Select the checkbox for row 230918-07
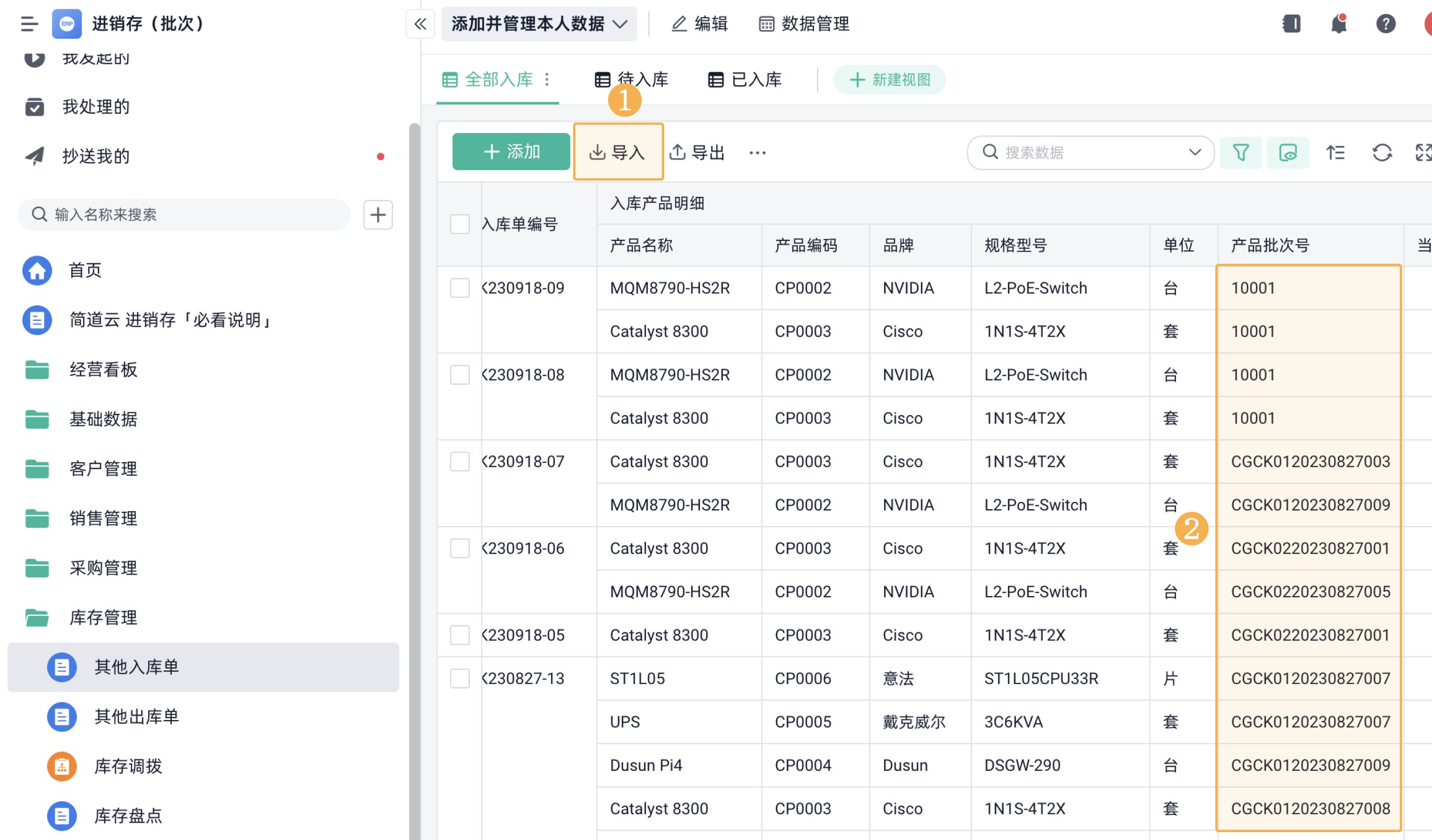The image size is (1432, 840). click(x=460, y=462)
